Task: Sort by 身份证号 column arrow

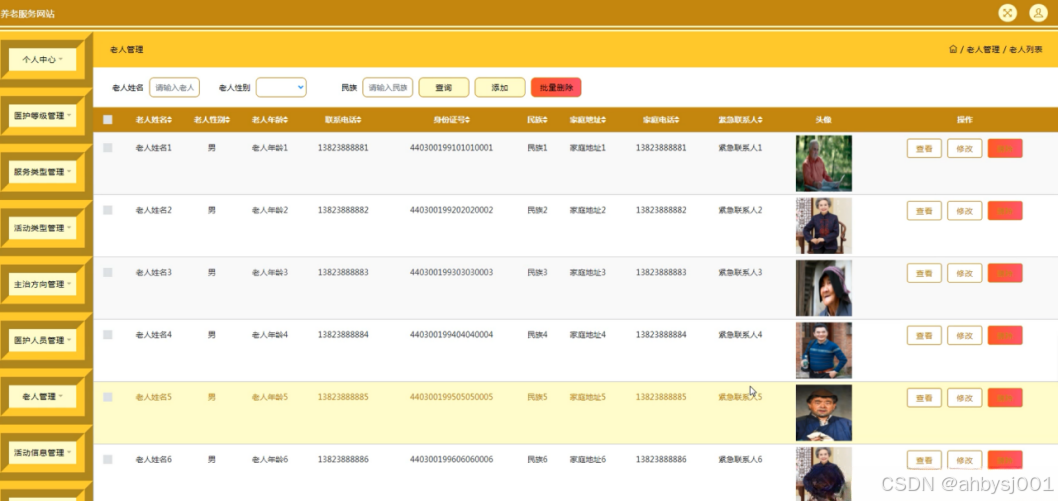Action: (468, 120)
